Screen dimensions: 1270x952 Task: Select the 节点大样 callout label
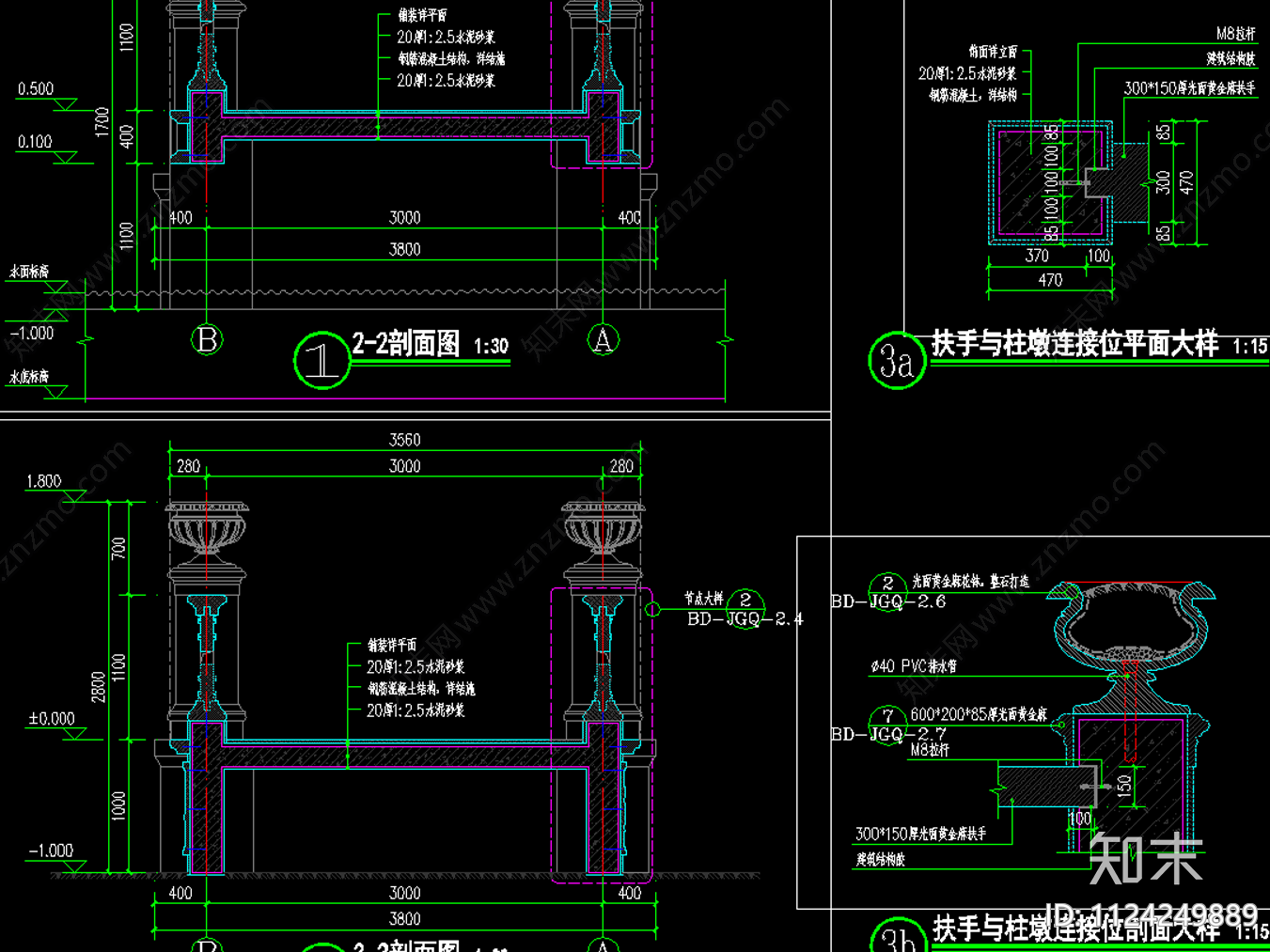pyautogui.click(x=704, y=599)
